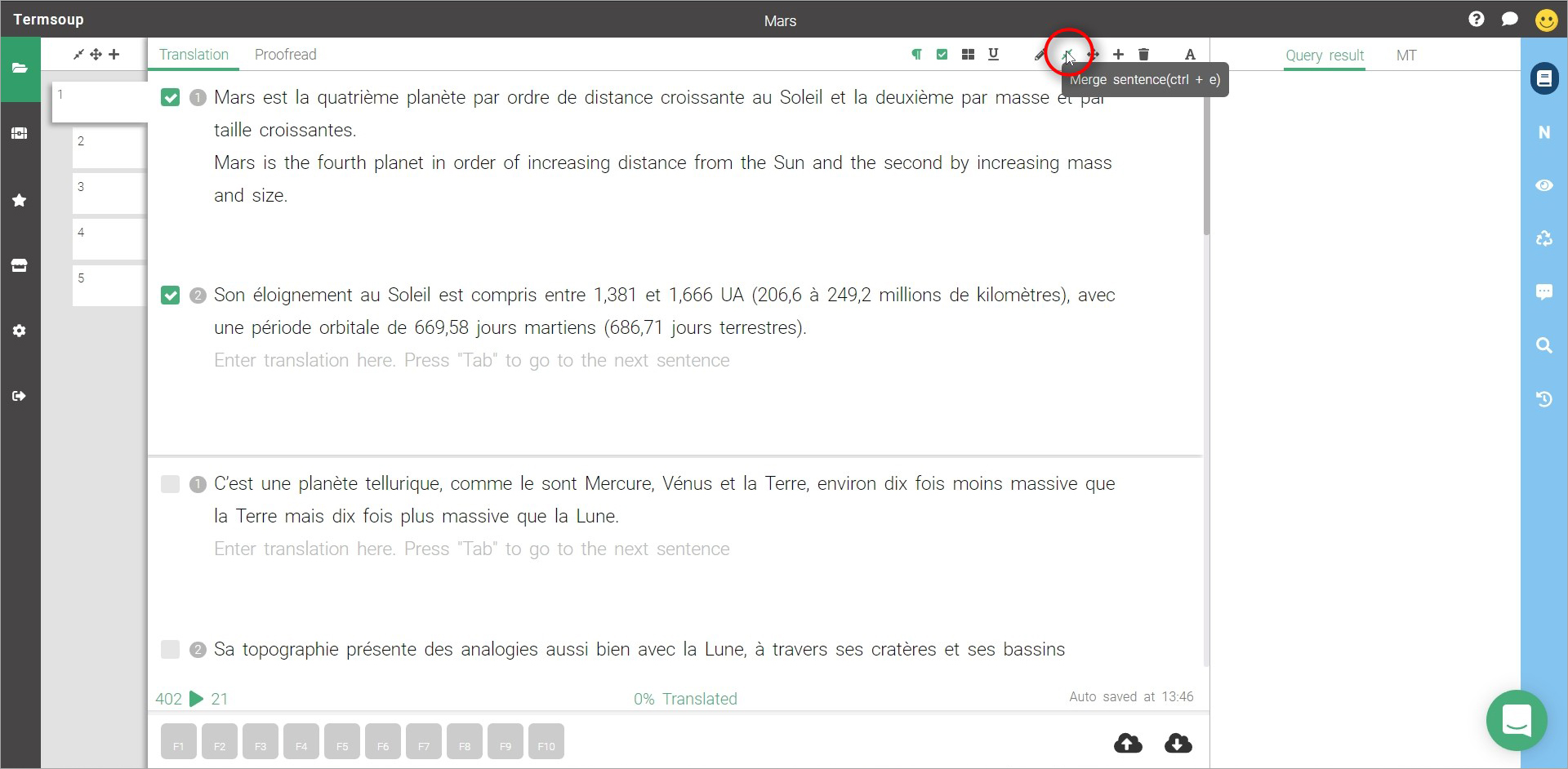Toggle the eye preview icon in right bar
1568x769 pixels.
click(x=1544, y=185)
